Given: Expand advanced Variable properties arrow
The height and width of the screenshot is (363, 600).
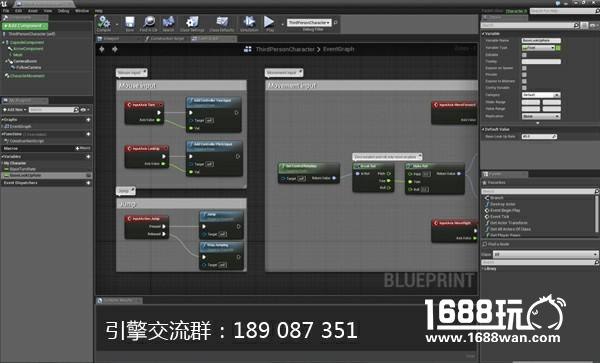Looking at the screenshot, I should point(538,123).
